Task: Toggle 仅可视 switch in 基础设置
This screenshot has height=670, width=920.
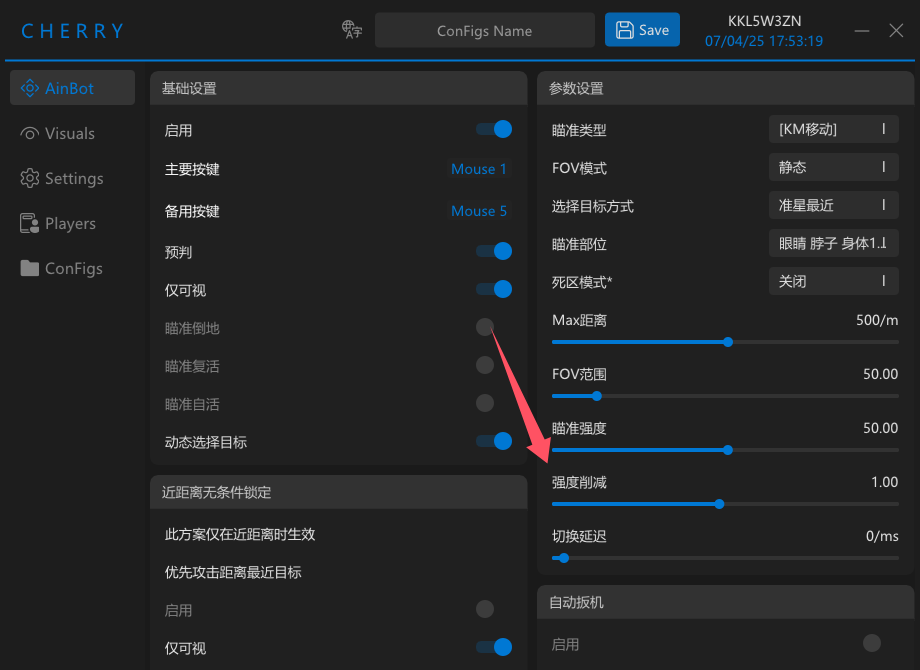Action: coord(494,289)
